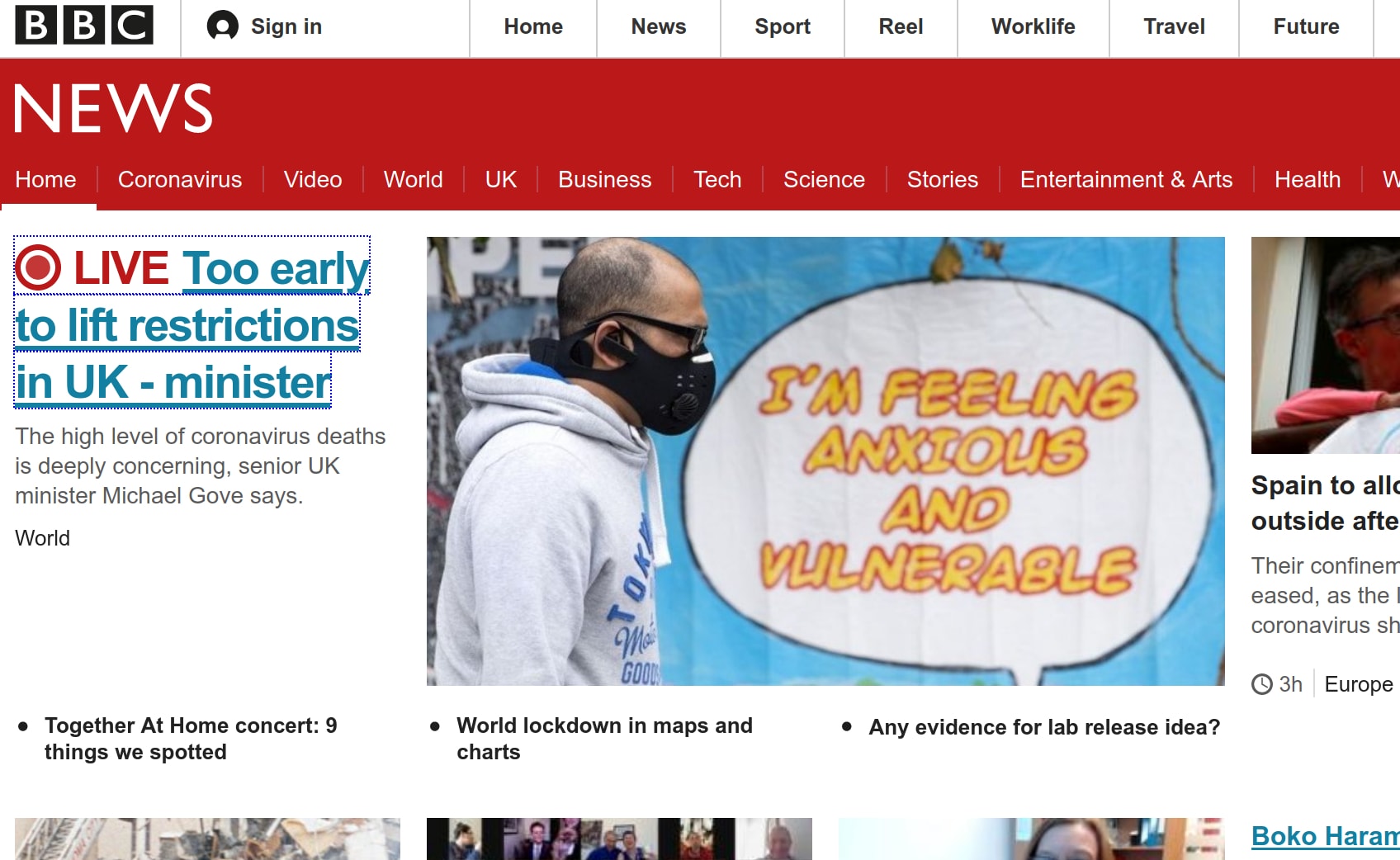Image resolution: width=1400 pixels, height=860 pixels.
Task: Select the Health news section
Action: coord(1308,179)
